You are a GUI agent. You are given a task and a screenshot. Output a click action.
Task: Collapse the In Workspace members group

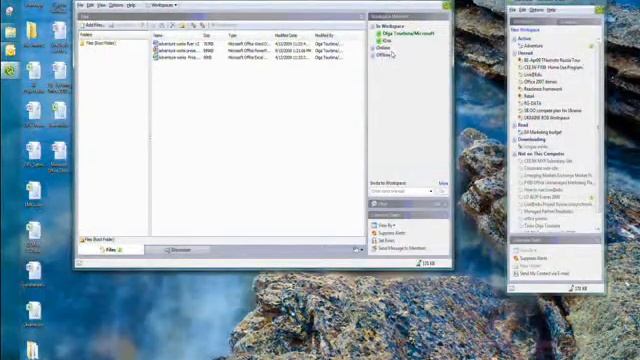[373, 27]
